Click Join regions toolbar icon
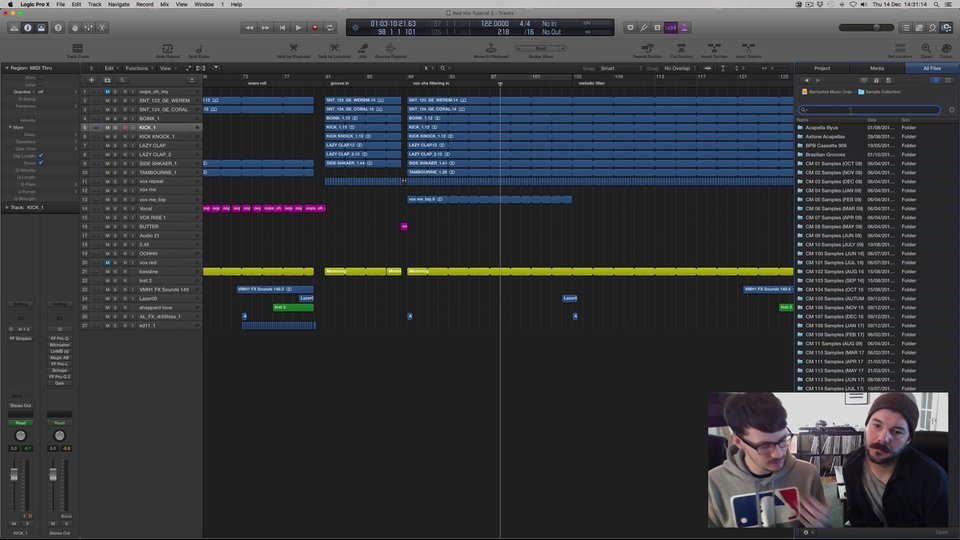960x540 pixels. click(363, 48)
